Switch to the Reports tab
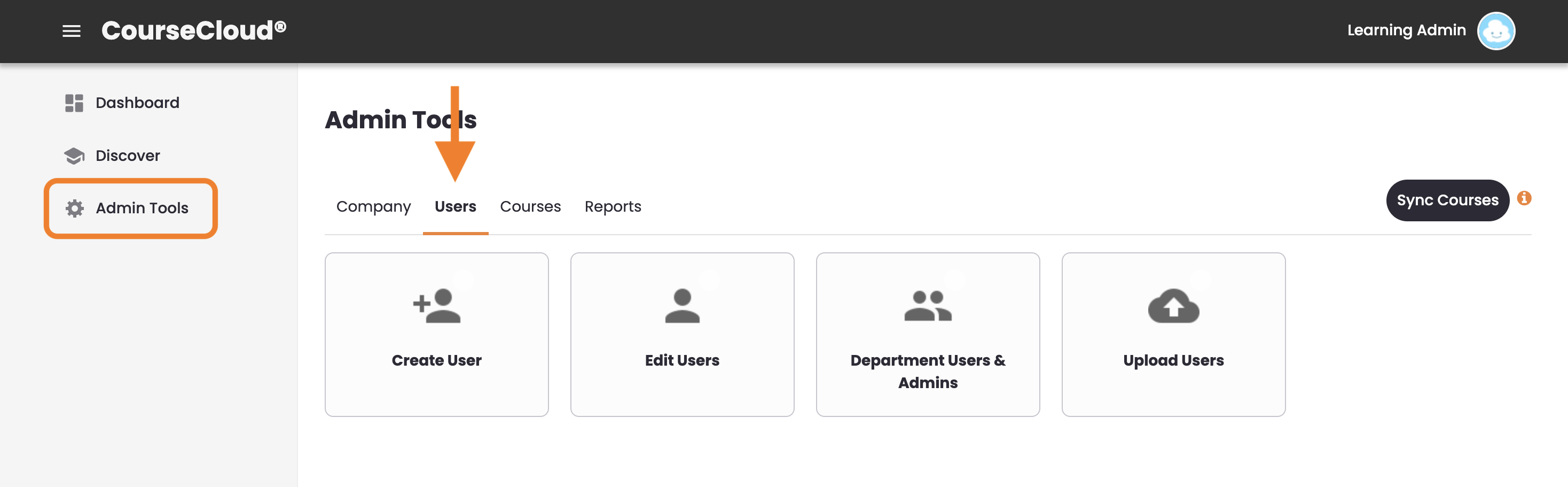This screenshot has width=1568, height=487. pyautogui.click(x=613, y=207)
